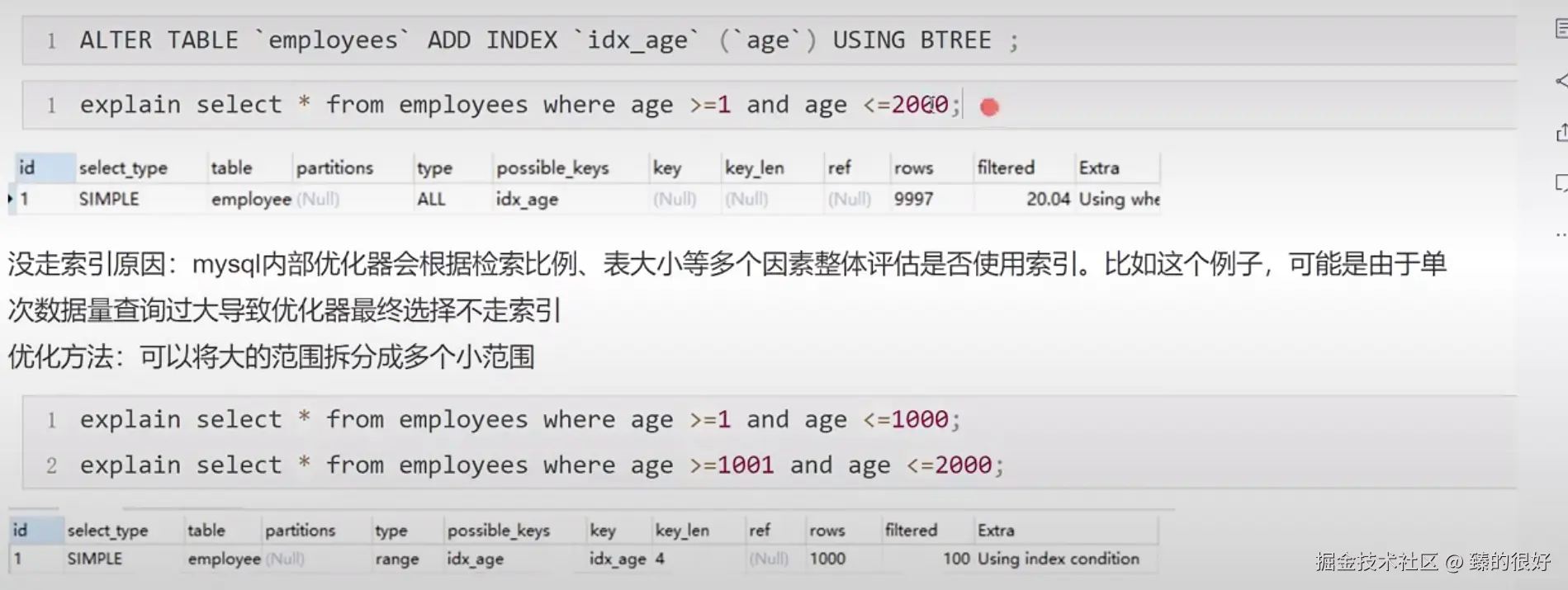Open the document outline icon in right sidebar
The width and height of the screenshot is (1568, 590).
pos(1561,30)
